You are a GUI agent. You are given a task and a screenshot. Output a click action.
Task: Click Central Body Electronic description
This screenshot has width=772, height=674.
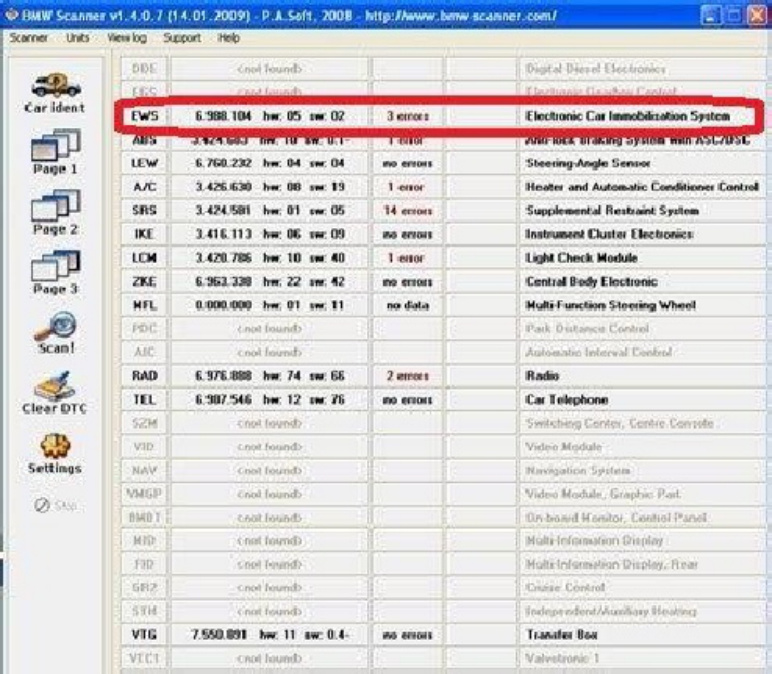(x=591, y=282)
